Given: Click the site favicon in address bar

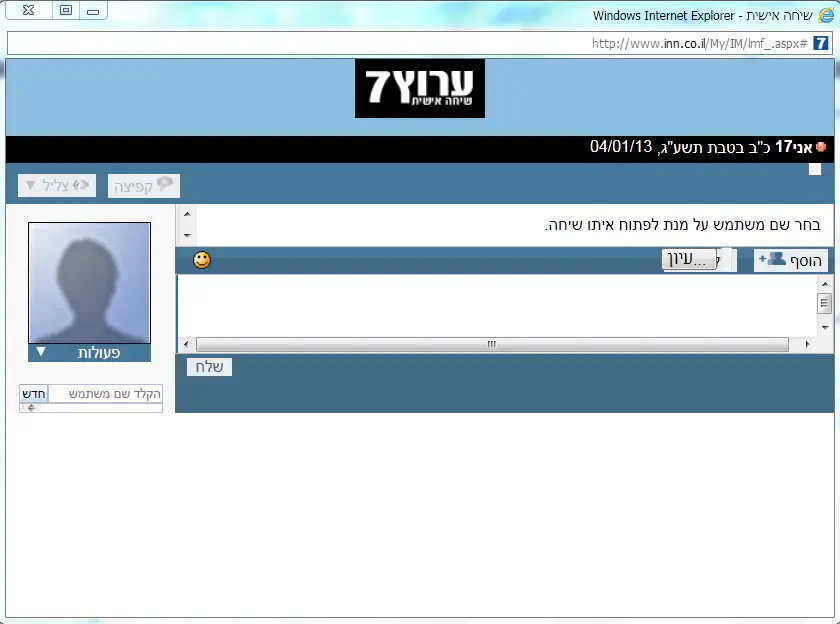Looking at the screenshot, I should tap(820, 43).
